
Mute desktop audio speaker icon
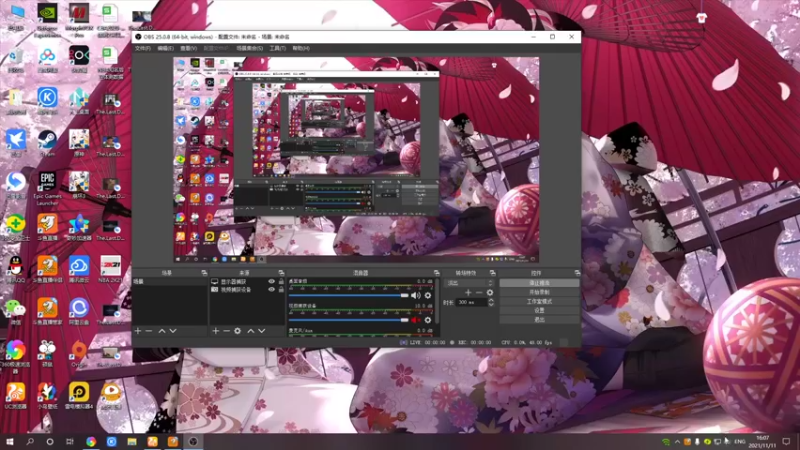click(416, 295)
